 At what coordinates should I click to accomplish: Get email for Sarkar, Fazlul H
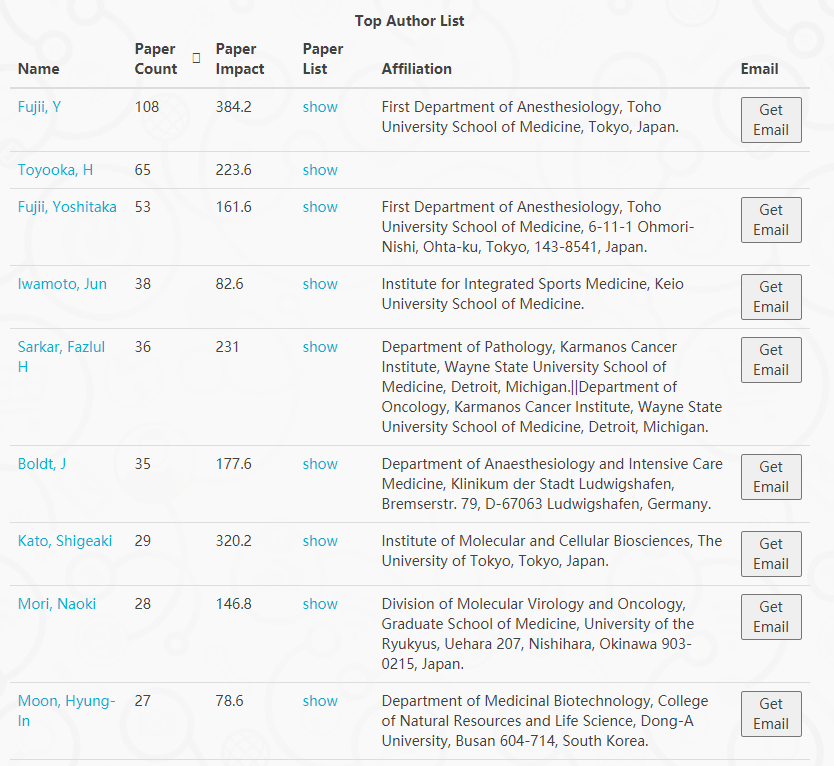tap(770, 360)
